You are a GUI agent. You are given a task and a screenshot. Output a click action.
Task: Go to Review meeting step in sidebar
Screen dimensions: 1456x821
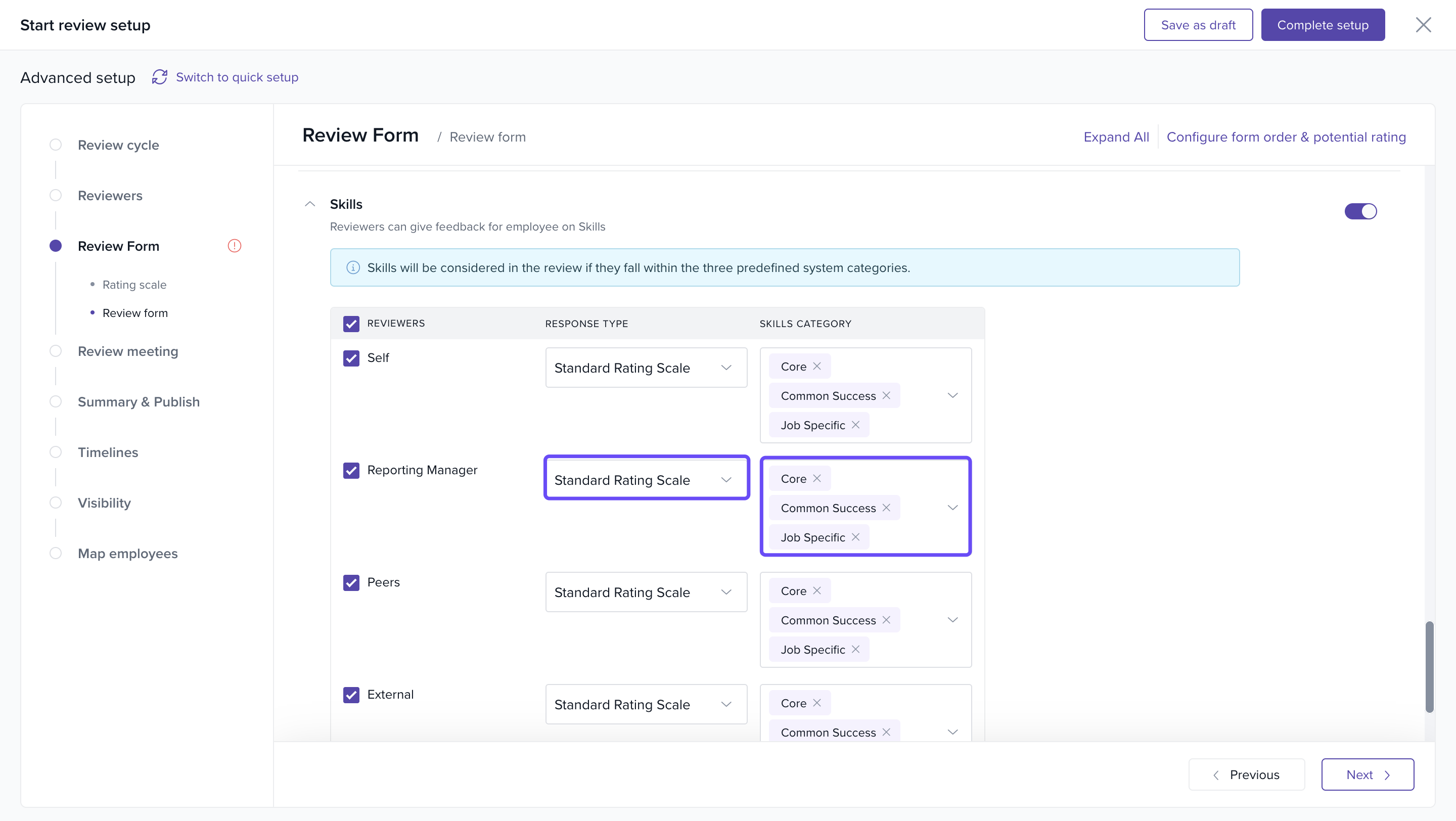coord(128,351)
